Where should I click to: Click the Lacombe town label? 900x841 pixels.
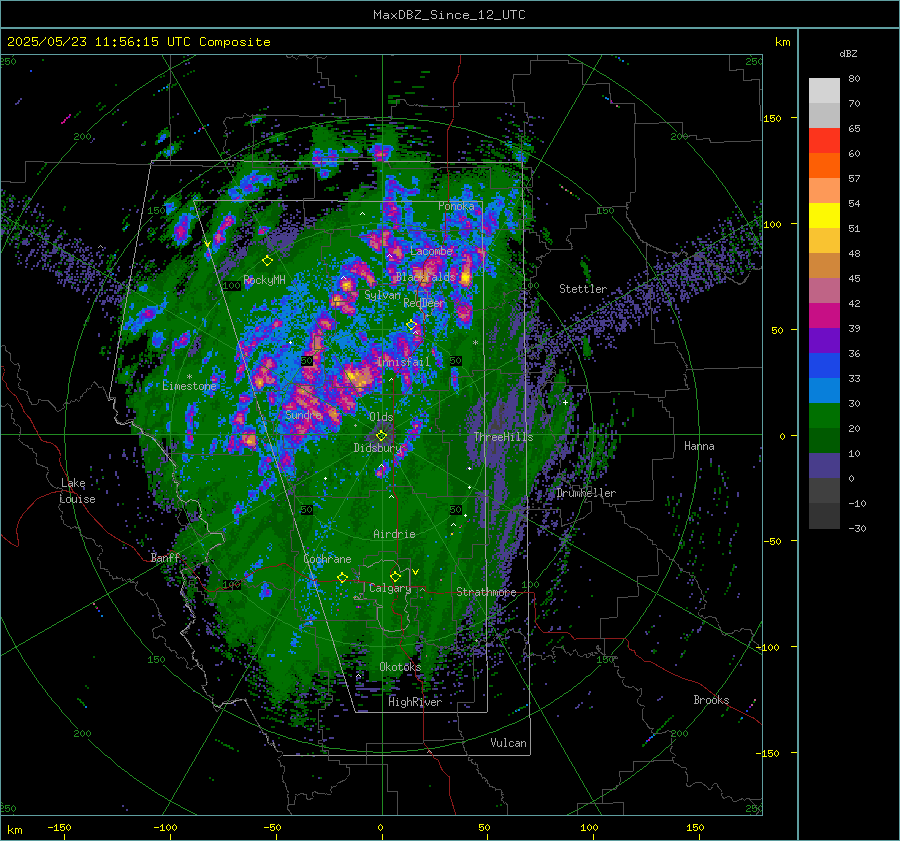coord(431,251)
